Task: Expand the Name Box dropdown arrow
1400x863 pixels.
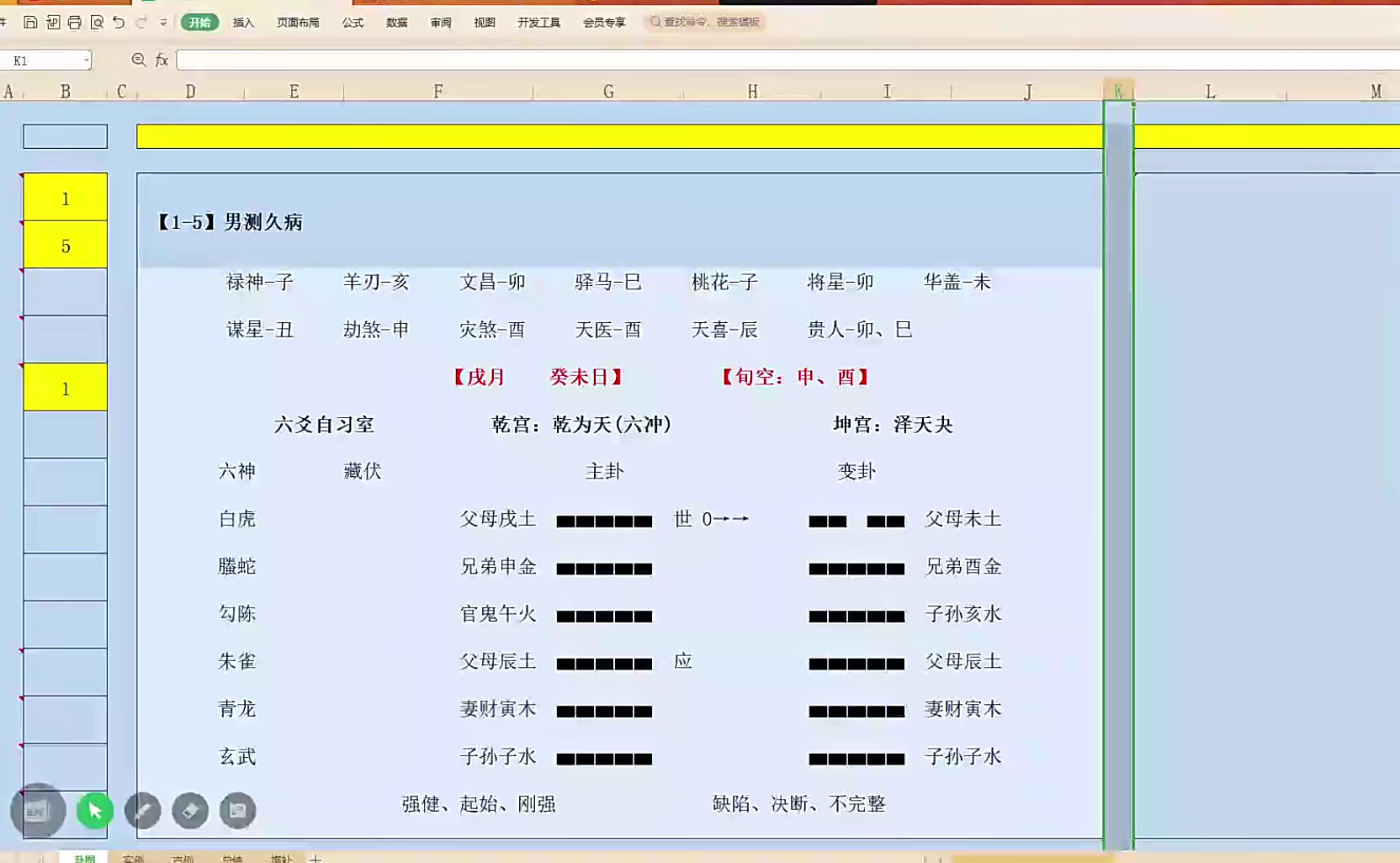Action: click(86, 61)
